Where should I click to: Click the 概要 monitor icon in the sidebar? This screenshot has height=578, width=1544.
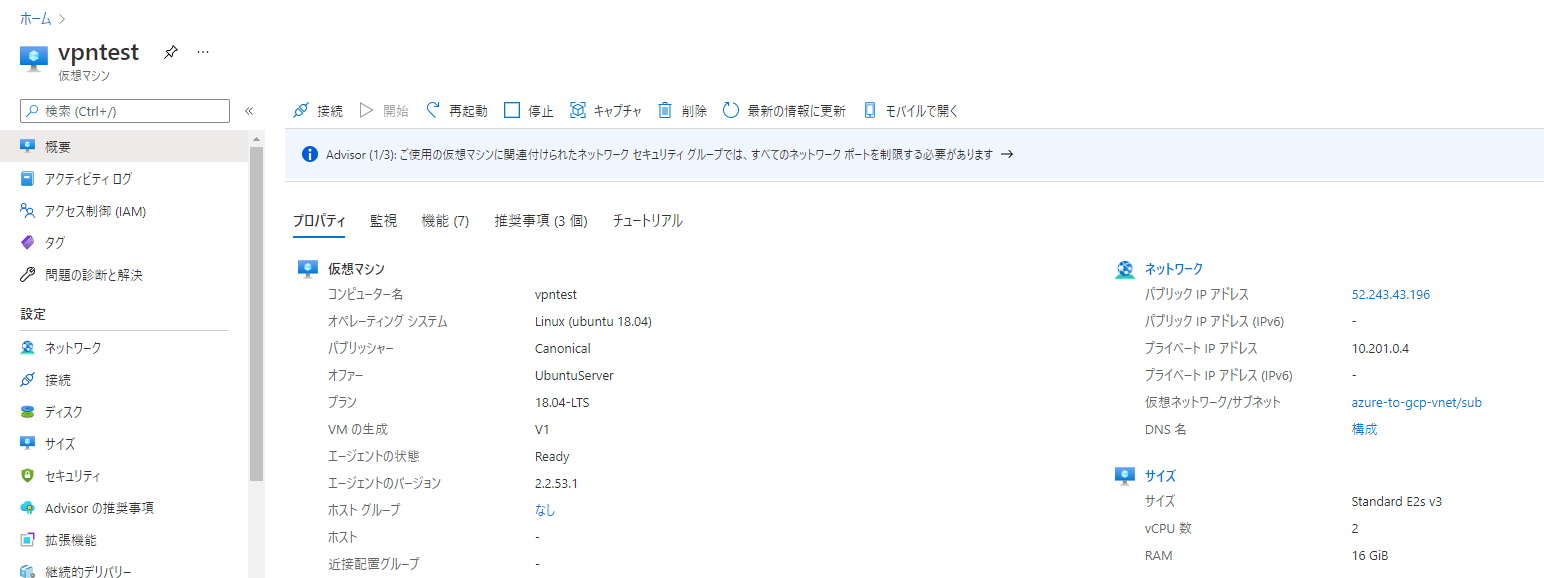(x=28, y=147)
